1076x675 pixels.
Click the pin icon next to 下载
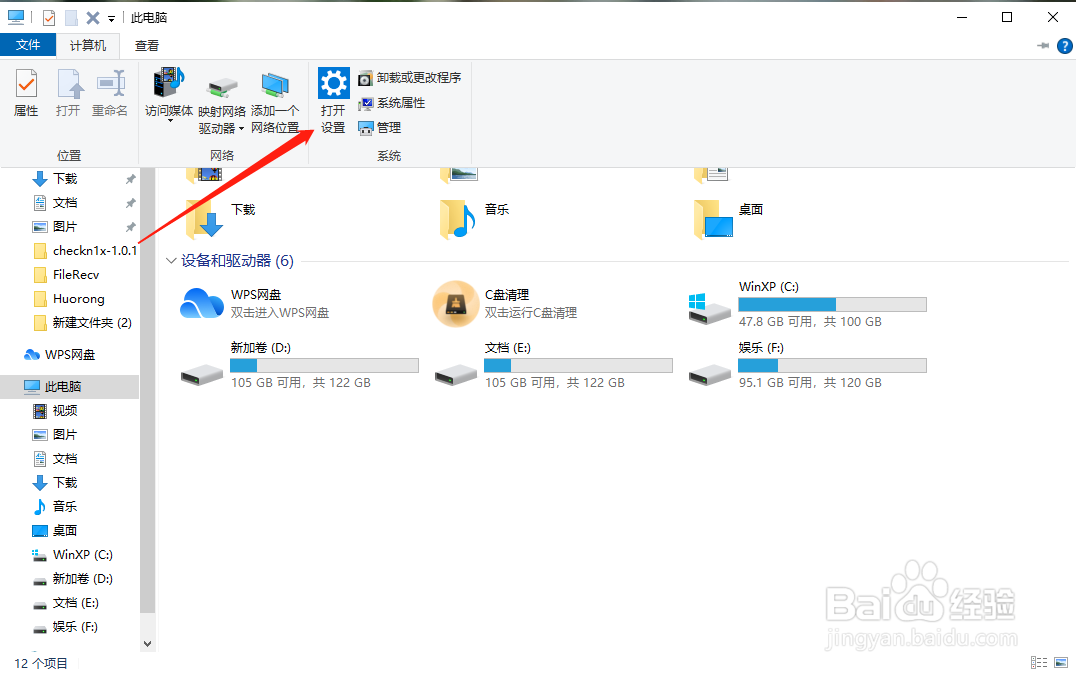point(130,179)
